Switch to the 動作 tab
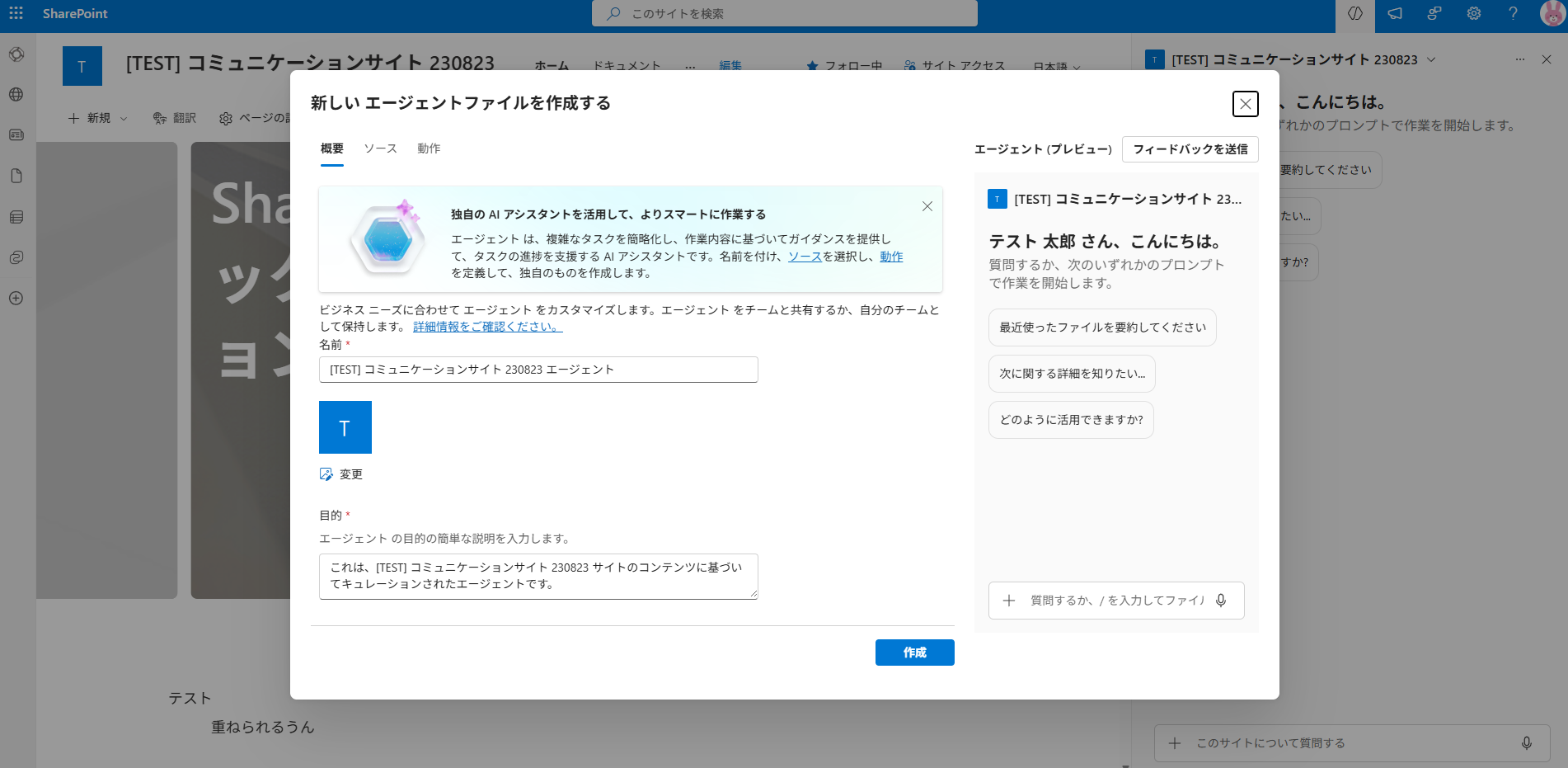Image resolution: width=1568 pixels, height=768 pixels. point(429,148)
